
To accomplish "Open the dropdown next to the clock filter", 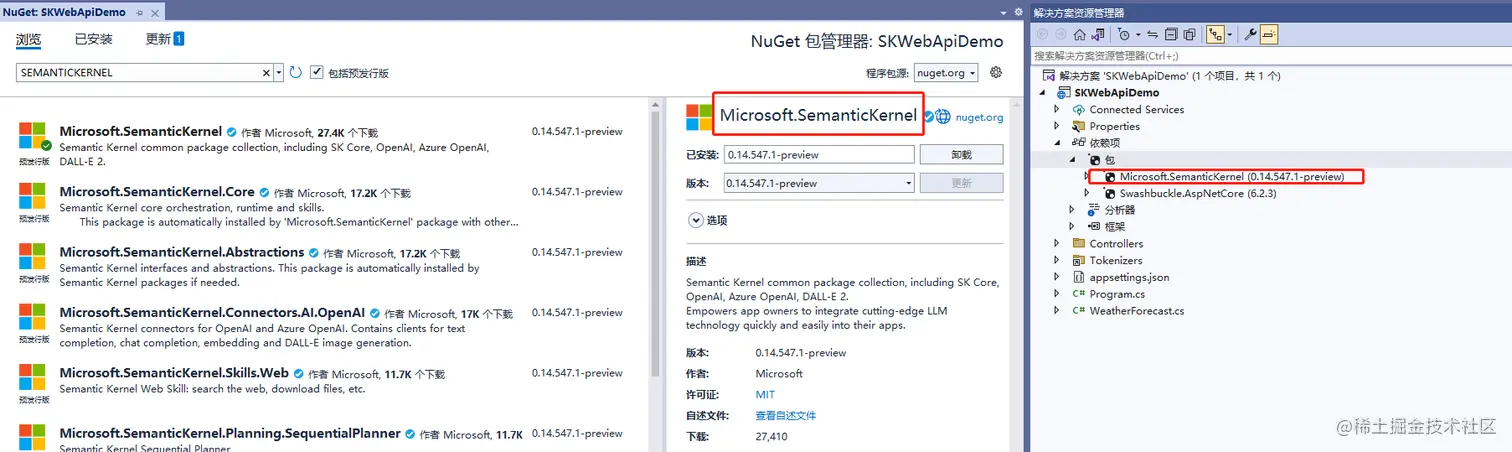I will click(x=1138, y=35).
